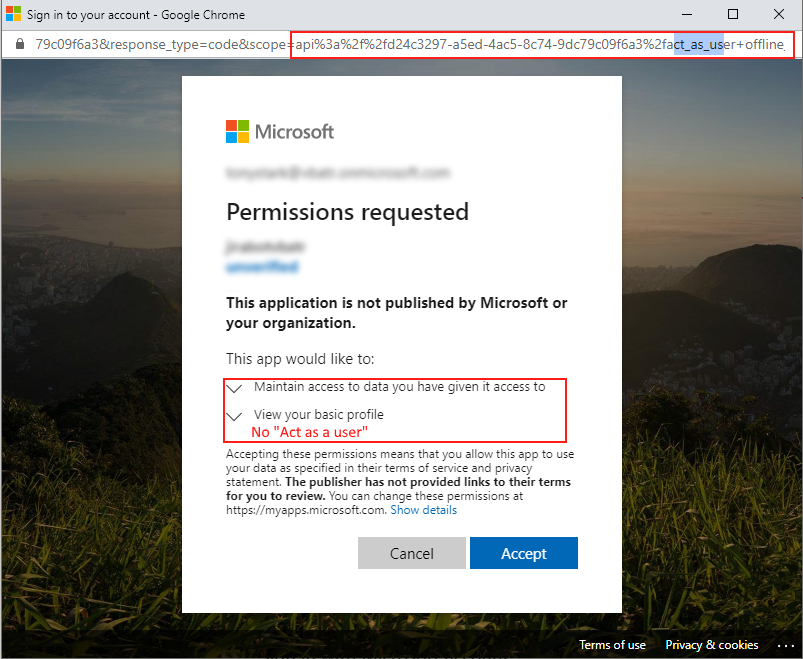The image size is (803, 659).
Task: Click the Microsoft logo in dialog
Action: coord(280,132)
